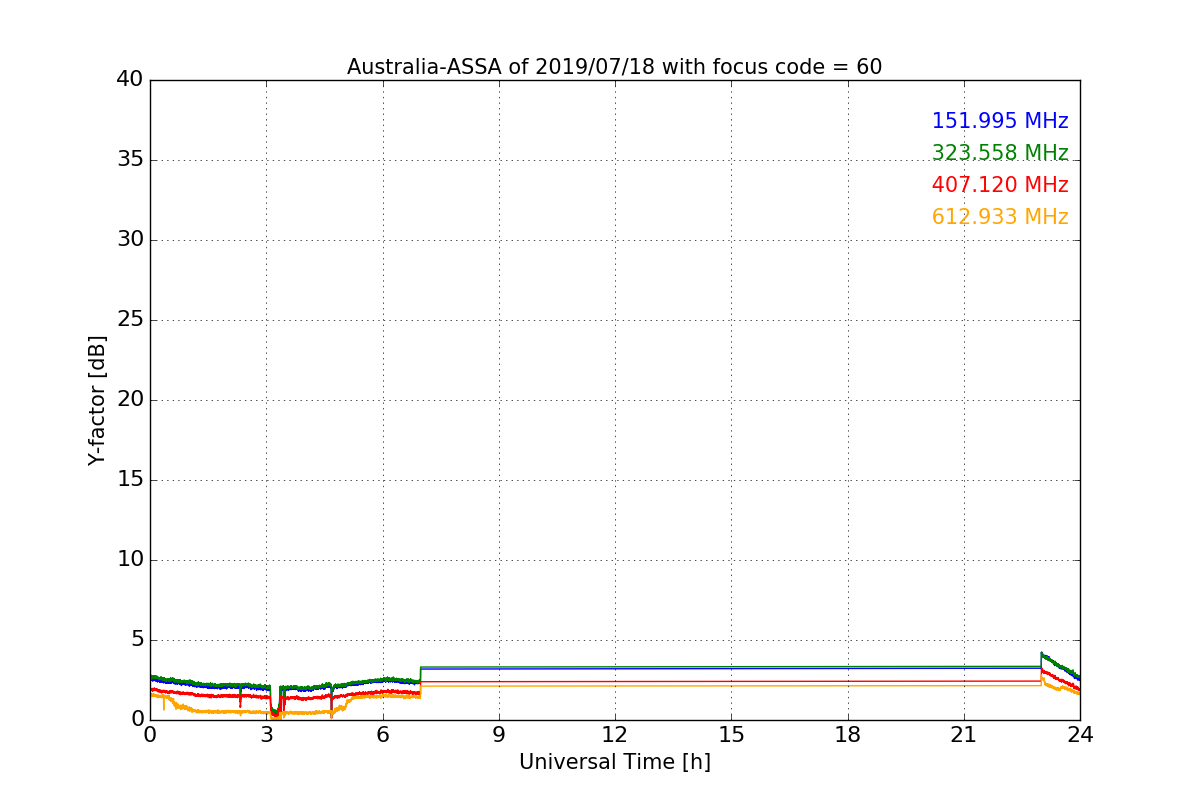
Task: Click the x-axis tick label 3
Action: [266, 735]
